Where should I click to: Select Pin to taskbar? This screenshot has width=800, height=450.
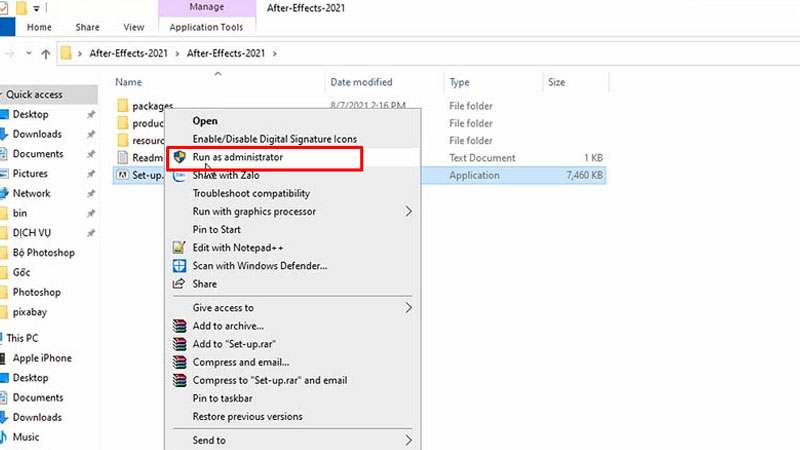click(x=222, y=398)
